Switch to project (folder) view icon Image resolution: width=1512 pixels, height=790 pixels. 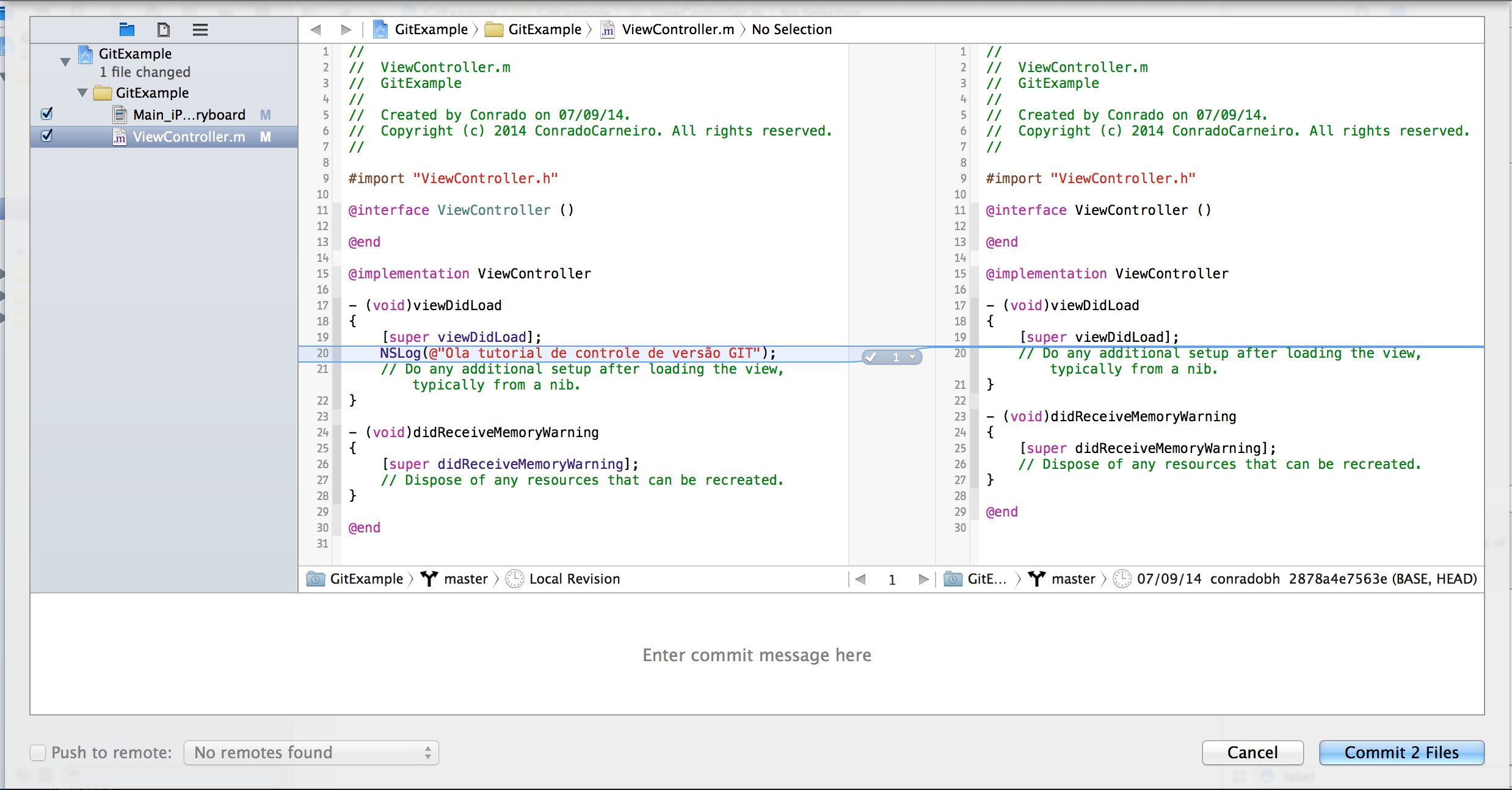127,29
